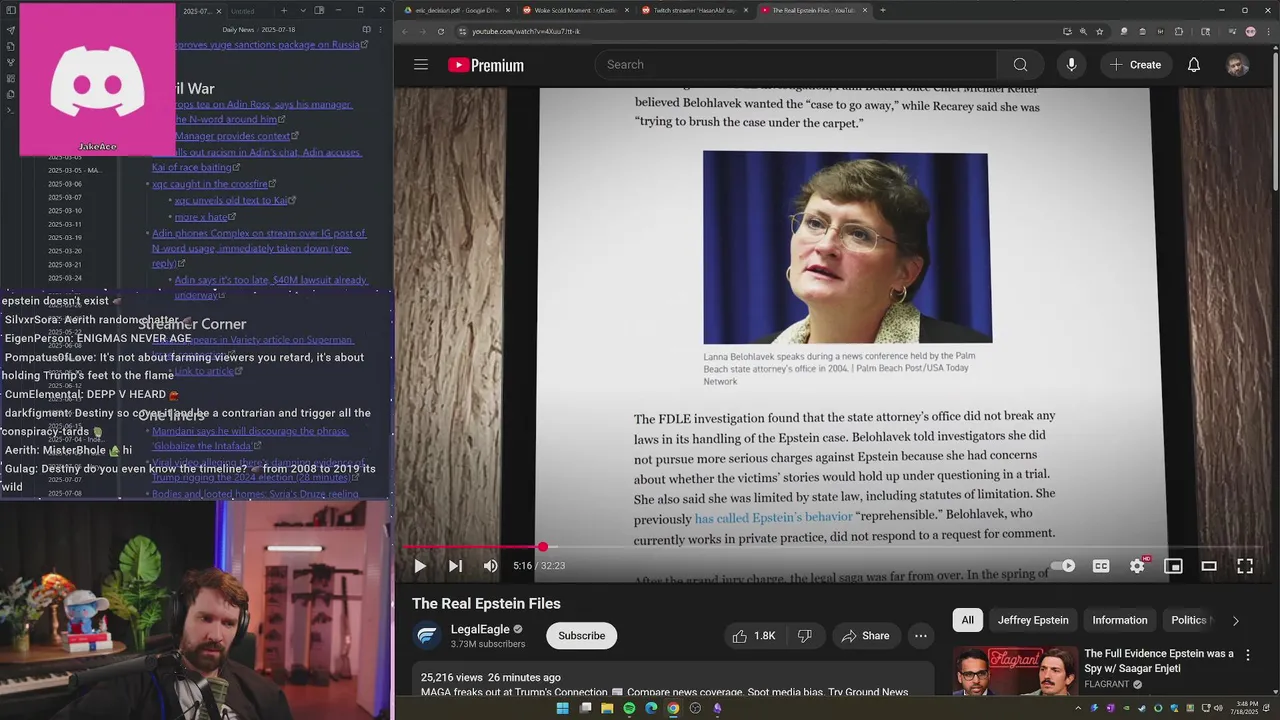Image resolution: width=1280 pixels, height=720 pixels.
Task: Show more filter chips arrow
Action: pyautogui.click(x=1235, y=620)
